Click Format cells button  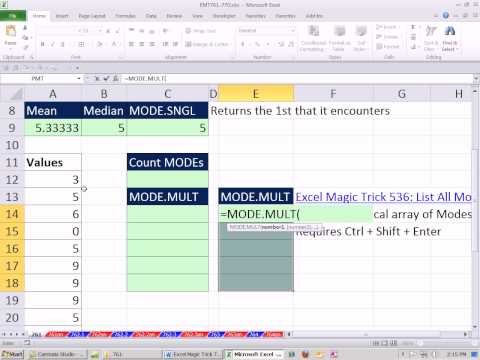(388, 46)
